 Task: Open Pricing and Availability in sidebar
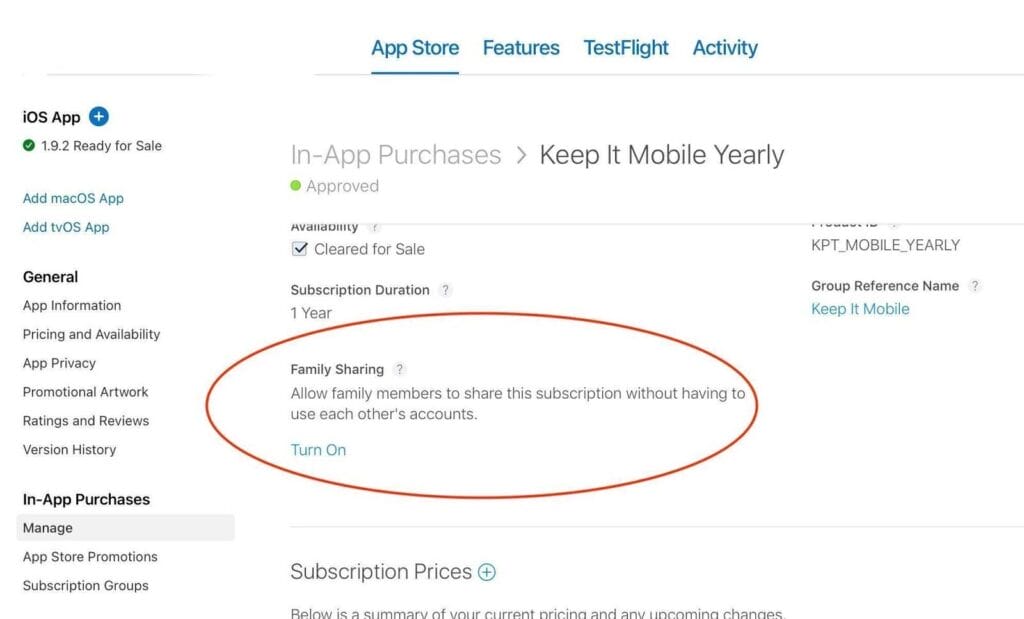tap(91, 334)
